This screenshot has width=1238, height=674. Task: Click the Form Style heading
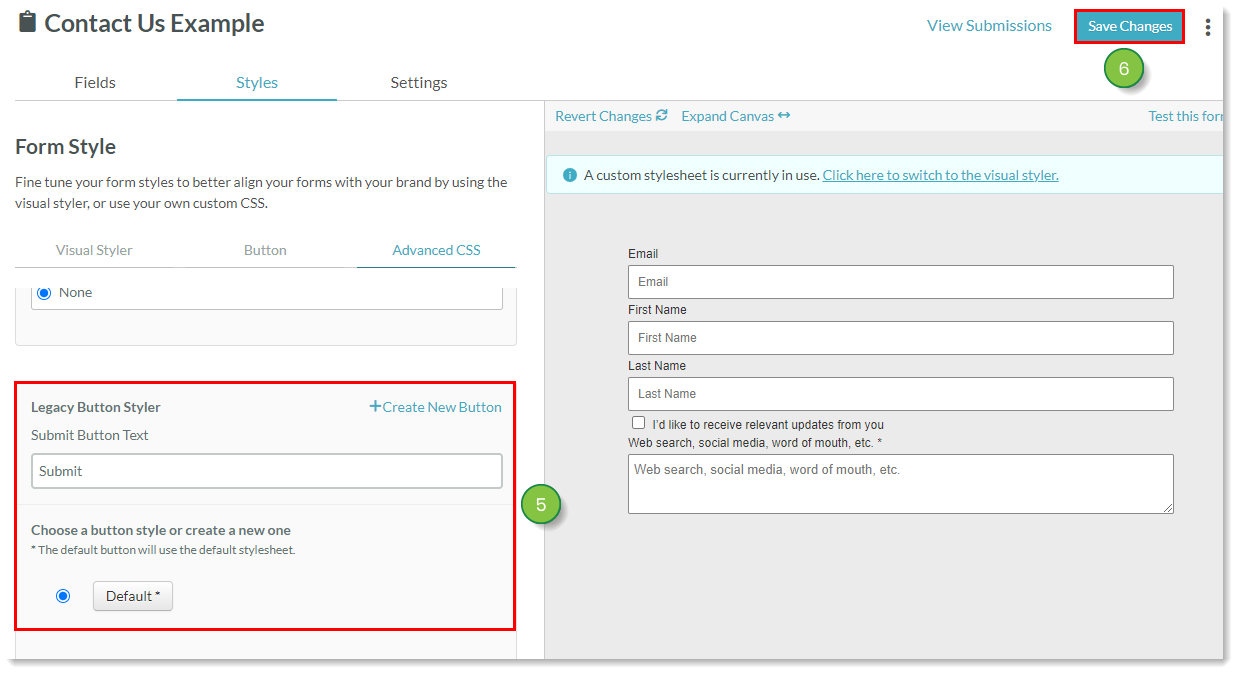[x=65, y=147]
